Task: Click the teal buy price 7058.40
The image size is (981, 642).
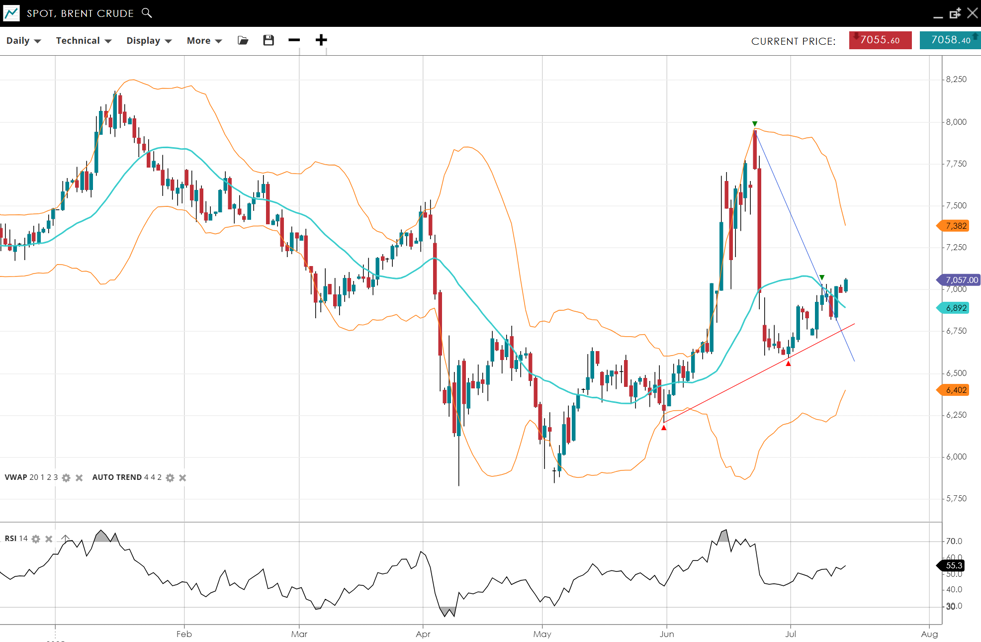Action: (x=949, y=40)
